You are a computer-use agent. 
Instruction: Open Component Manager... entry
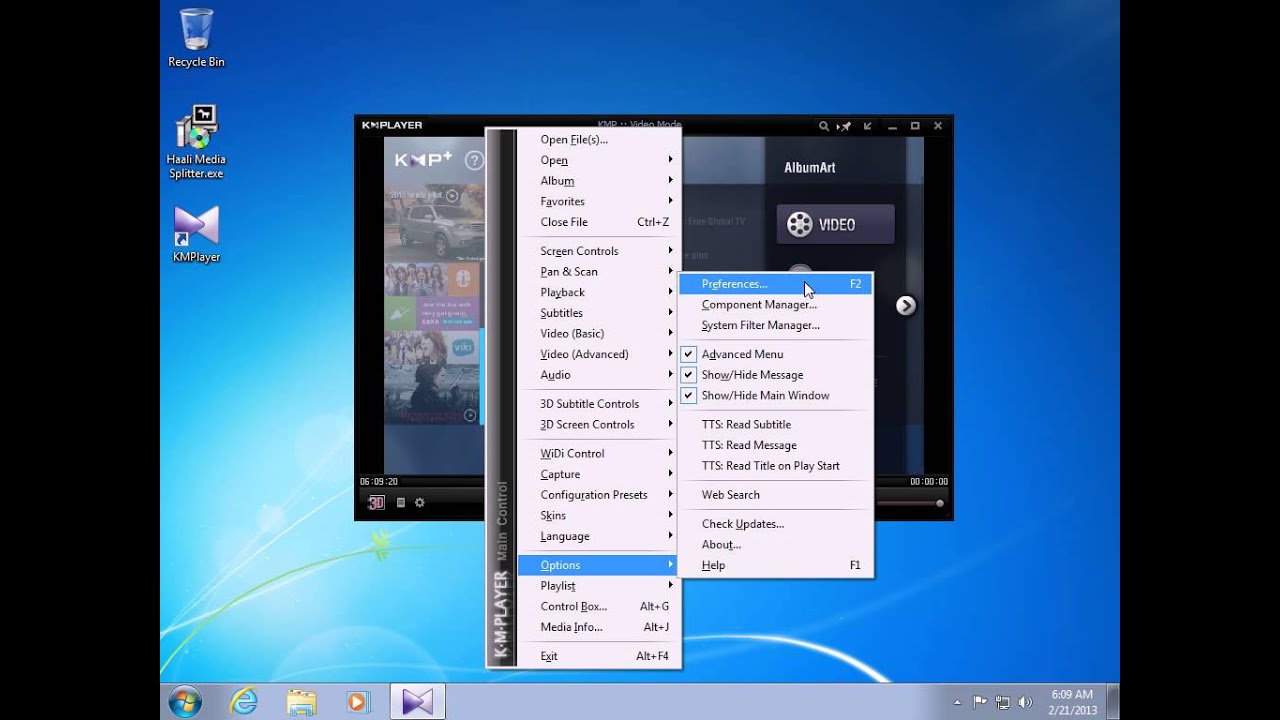pyautogui.click(x=775, y=305)
